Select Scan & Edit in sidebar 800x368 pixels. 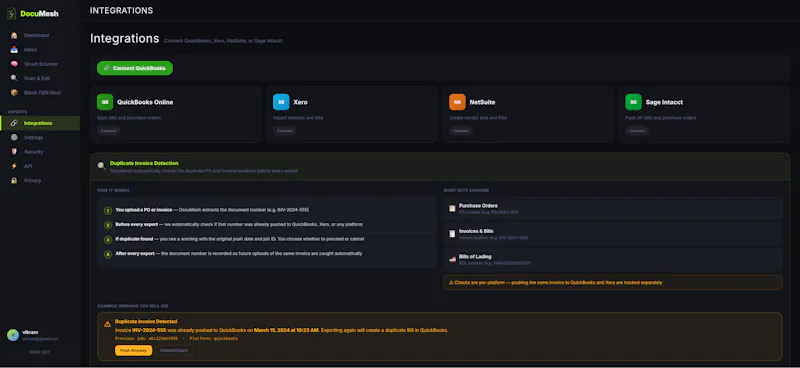point(40,78)
